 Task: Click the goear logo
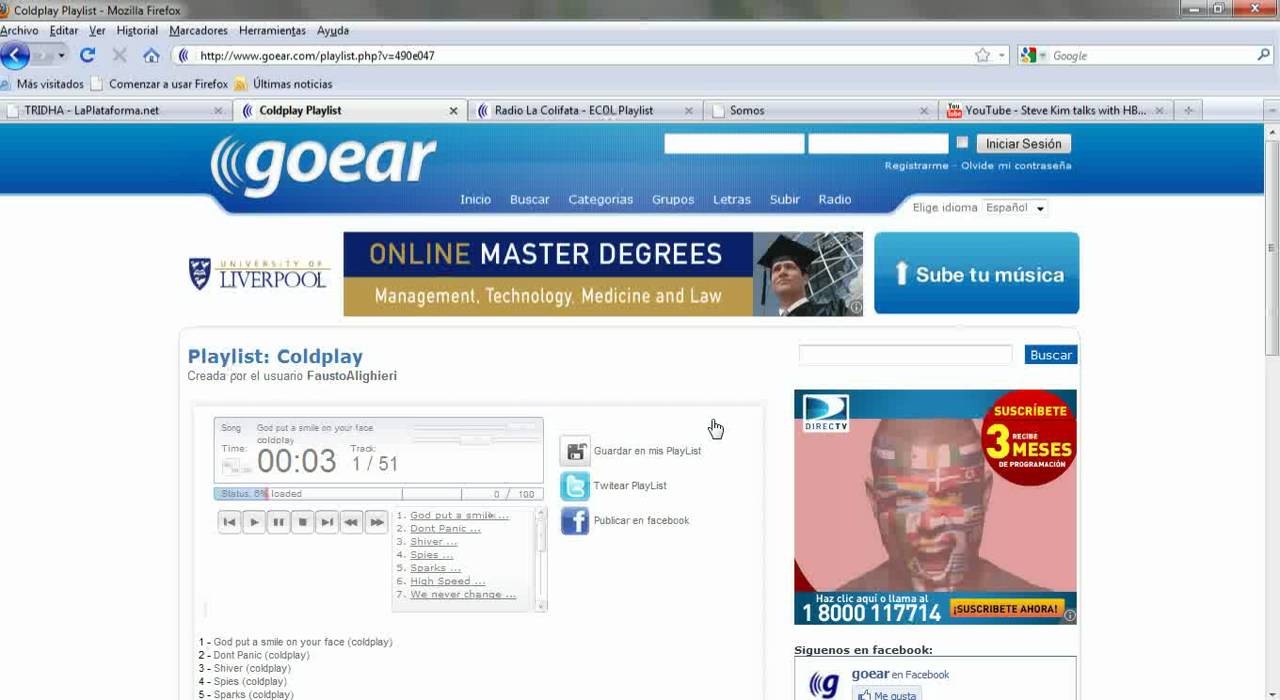324,165
